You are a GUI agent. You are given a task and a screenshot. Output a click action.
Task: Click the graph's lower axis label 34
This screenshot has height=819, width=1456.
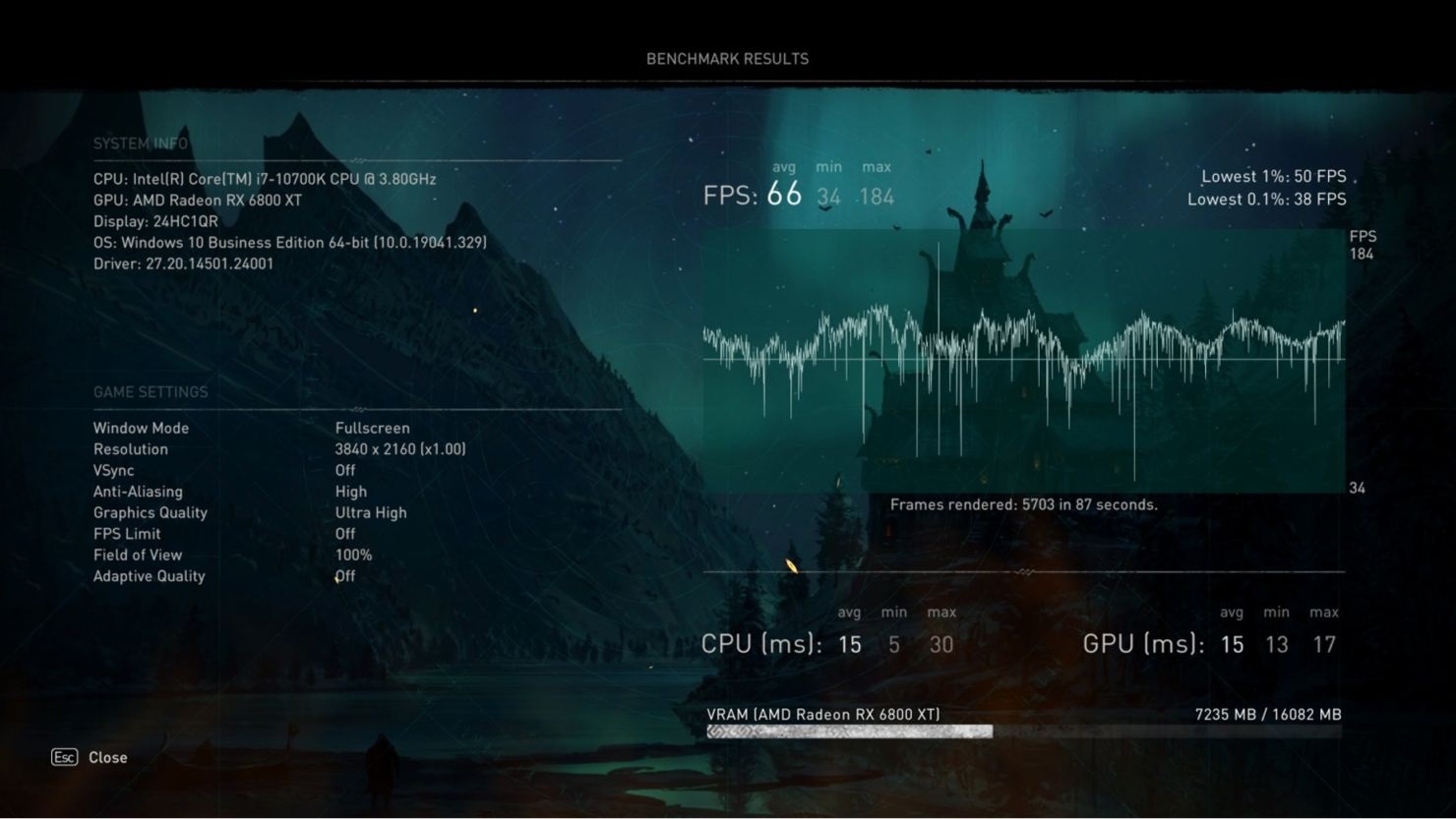pos(1358,489)
